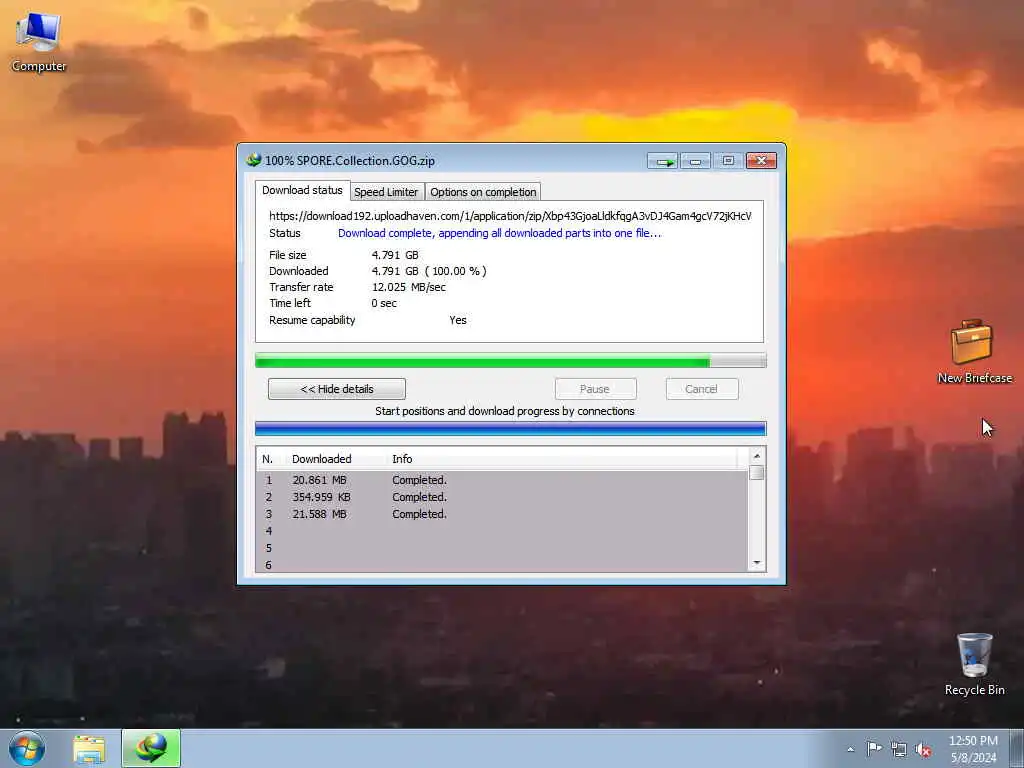Click the IDM globe icon in the title bar
This screenshot has height=768, width=1024.
253,160
